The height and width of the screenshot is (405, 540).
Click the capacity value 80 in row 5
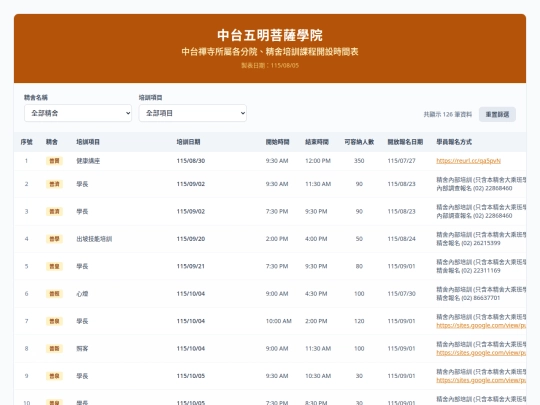coord(359,266)
